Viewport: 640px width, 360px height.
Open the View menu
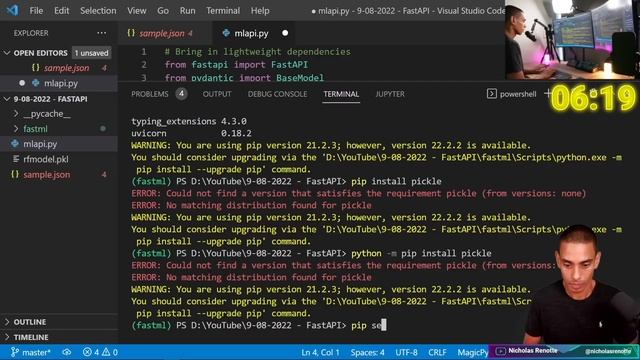pyautogui.click(x=137, y=11)
